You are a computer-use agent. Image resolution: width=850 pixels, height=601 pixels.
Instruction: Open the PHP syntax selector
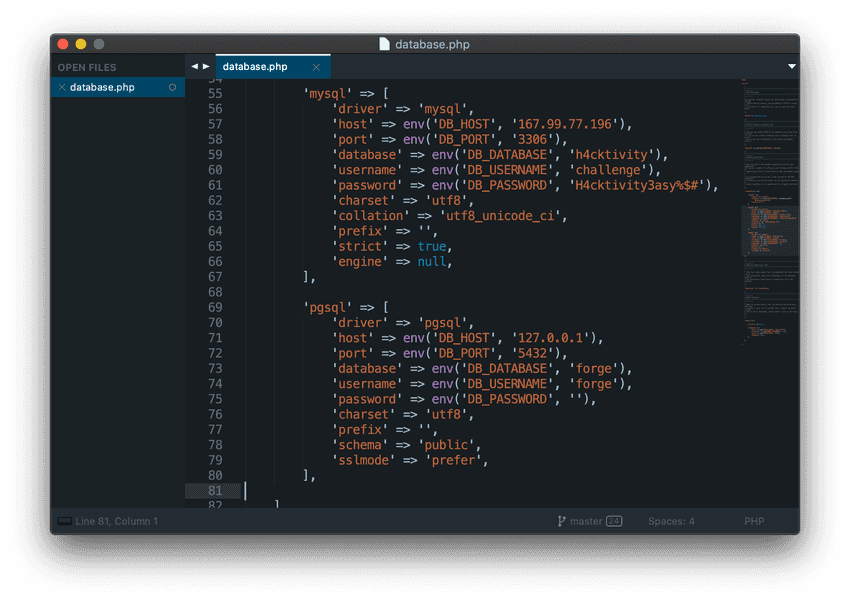pos(754,521)
